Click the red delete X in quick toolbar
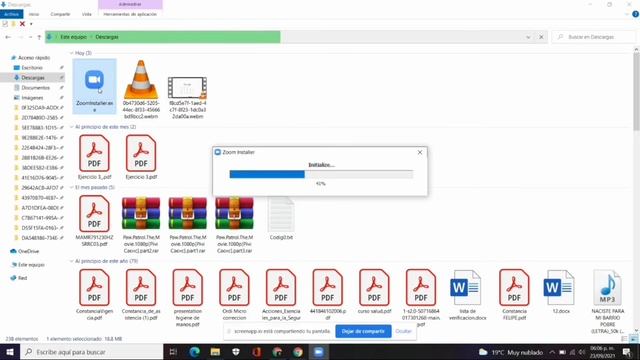This screenshot has width=640, height=360. (x=22, y=24)
